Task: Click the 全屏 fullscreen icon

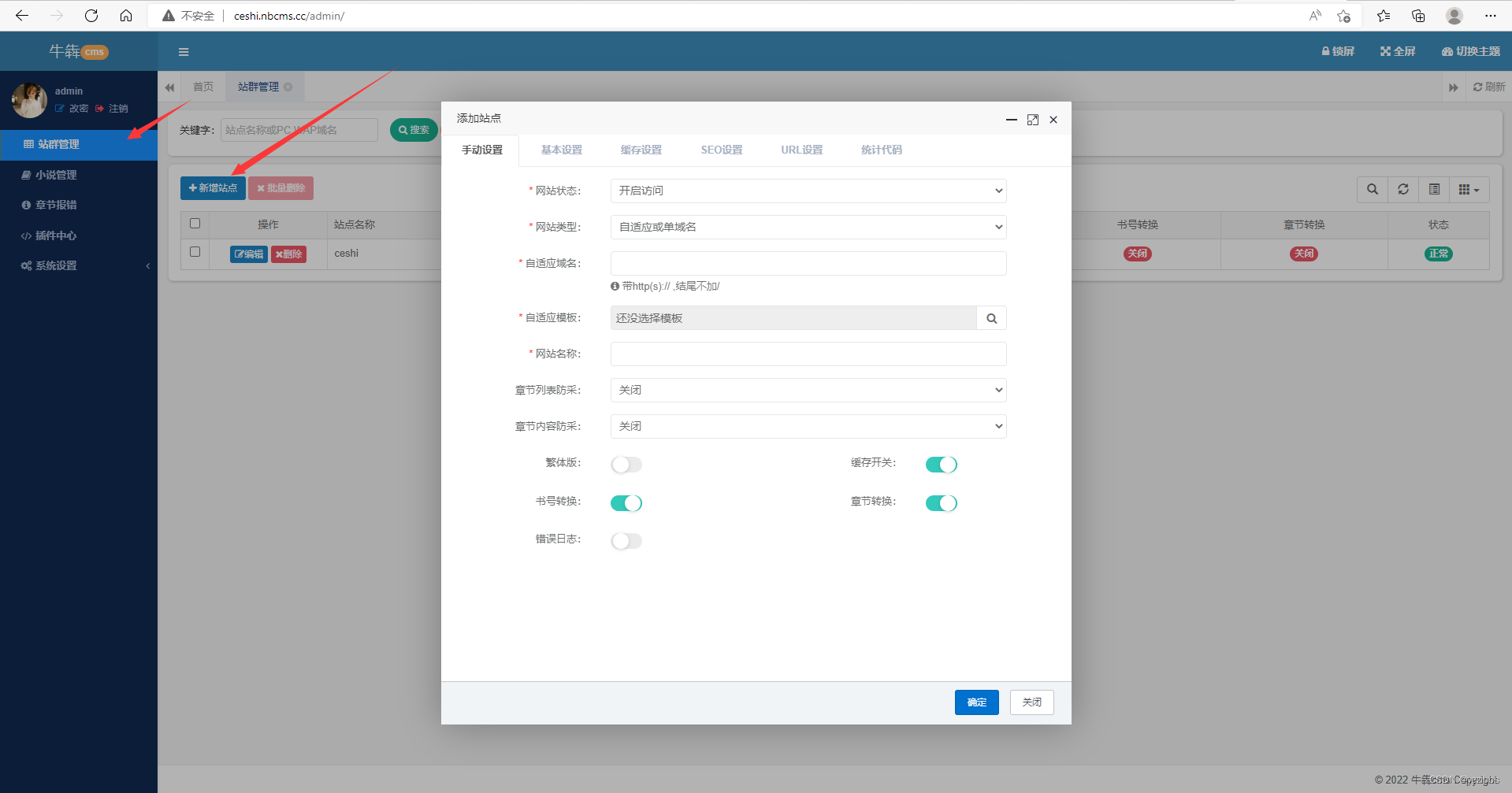Action: 1397,51
